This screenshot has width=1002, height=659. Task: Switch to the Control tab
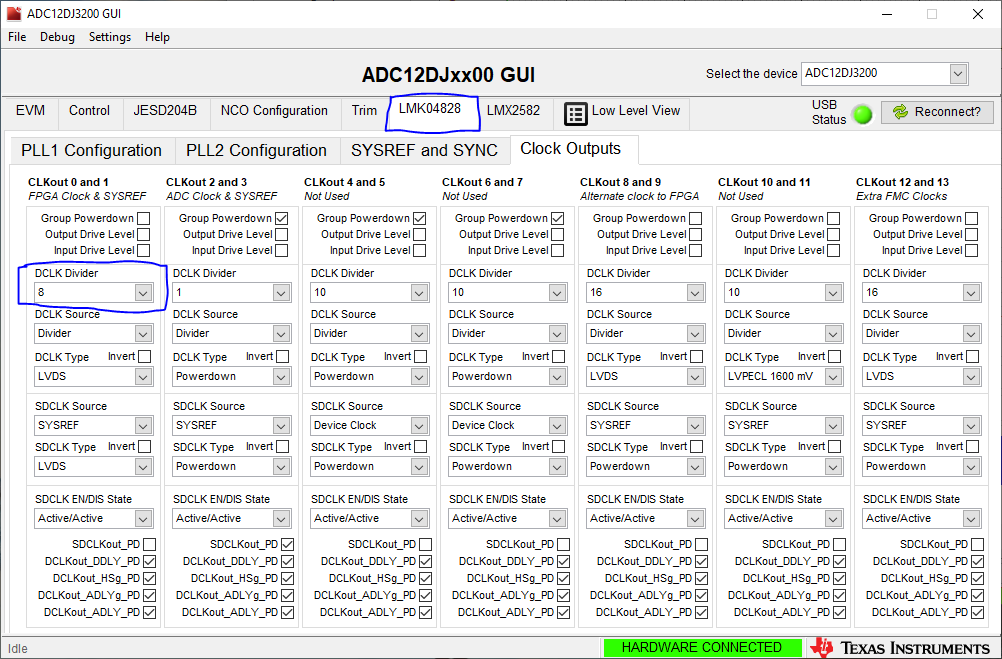pyautogui.click(x=89, y=111)
